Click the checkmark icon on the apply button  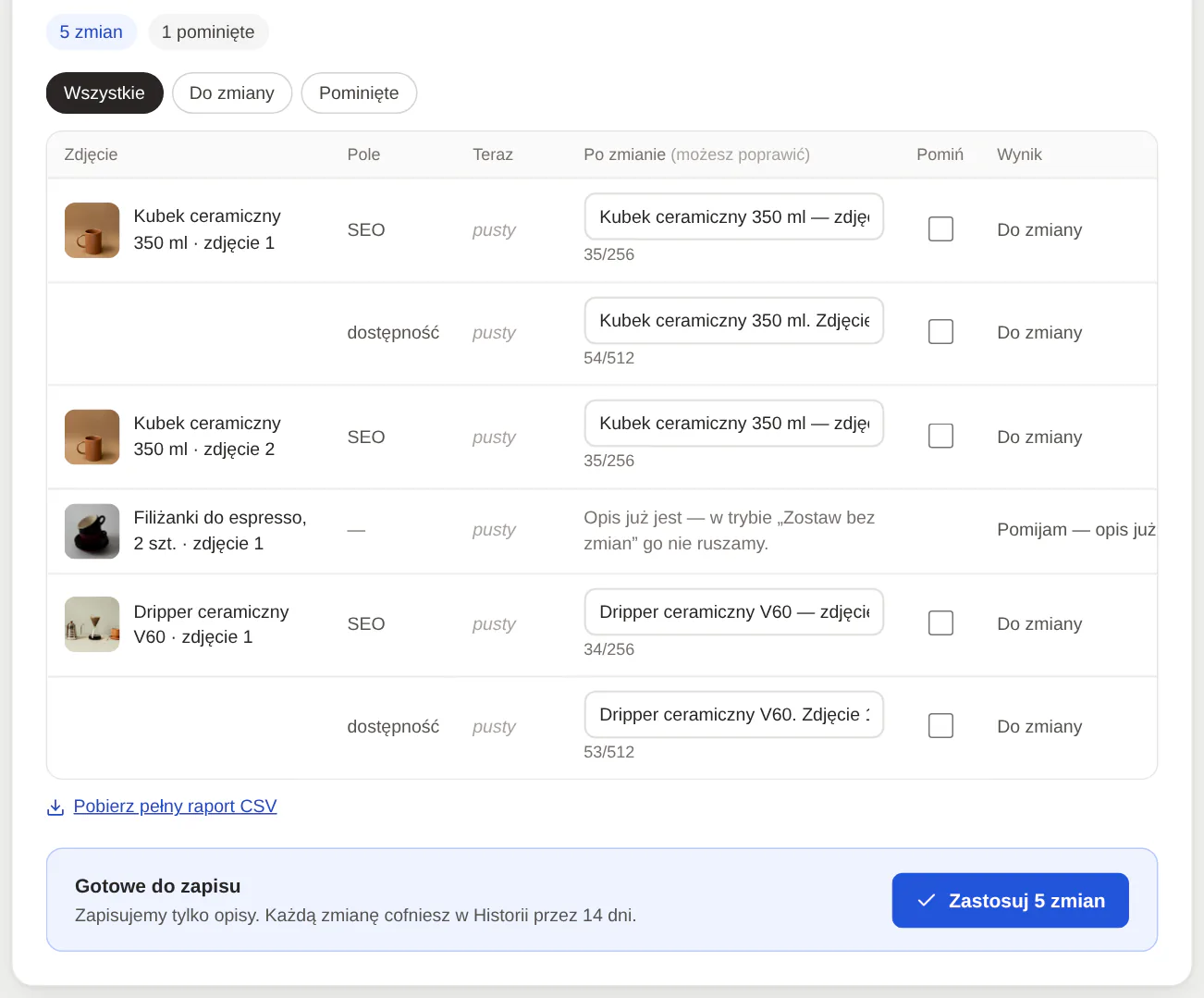tap(926, 900)
